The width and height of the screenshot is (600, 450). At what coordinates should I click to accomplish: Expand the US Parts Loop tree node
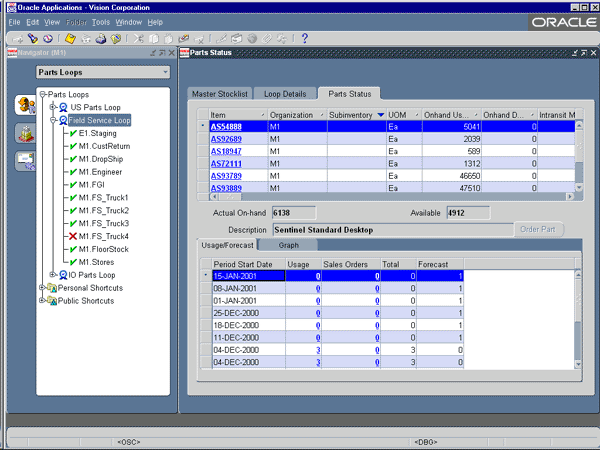click(x=53, y=107)
